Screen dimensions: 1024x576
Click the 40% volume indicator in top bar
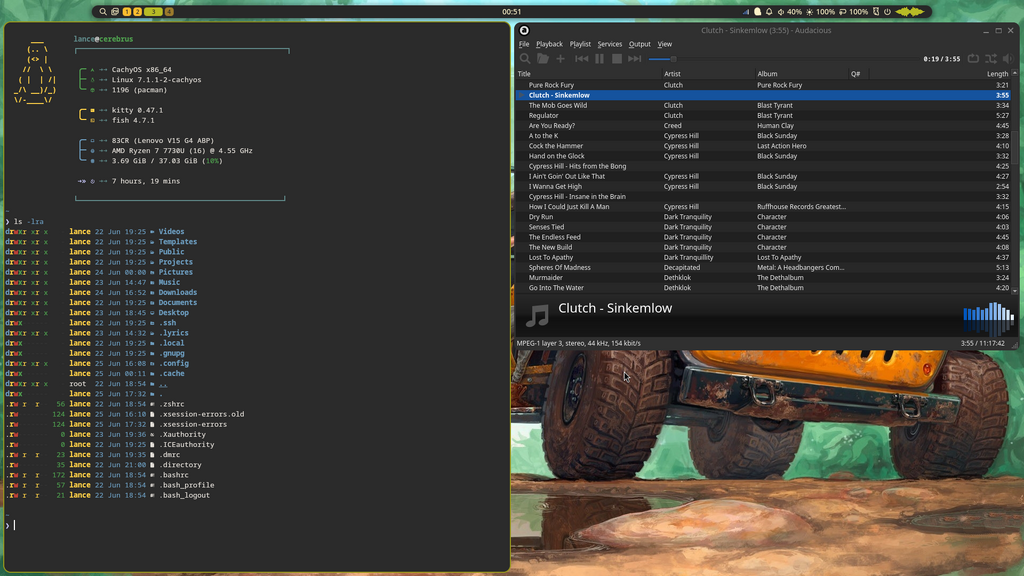click(x=790, y=12)
